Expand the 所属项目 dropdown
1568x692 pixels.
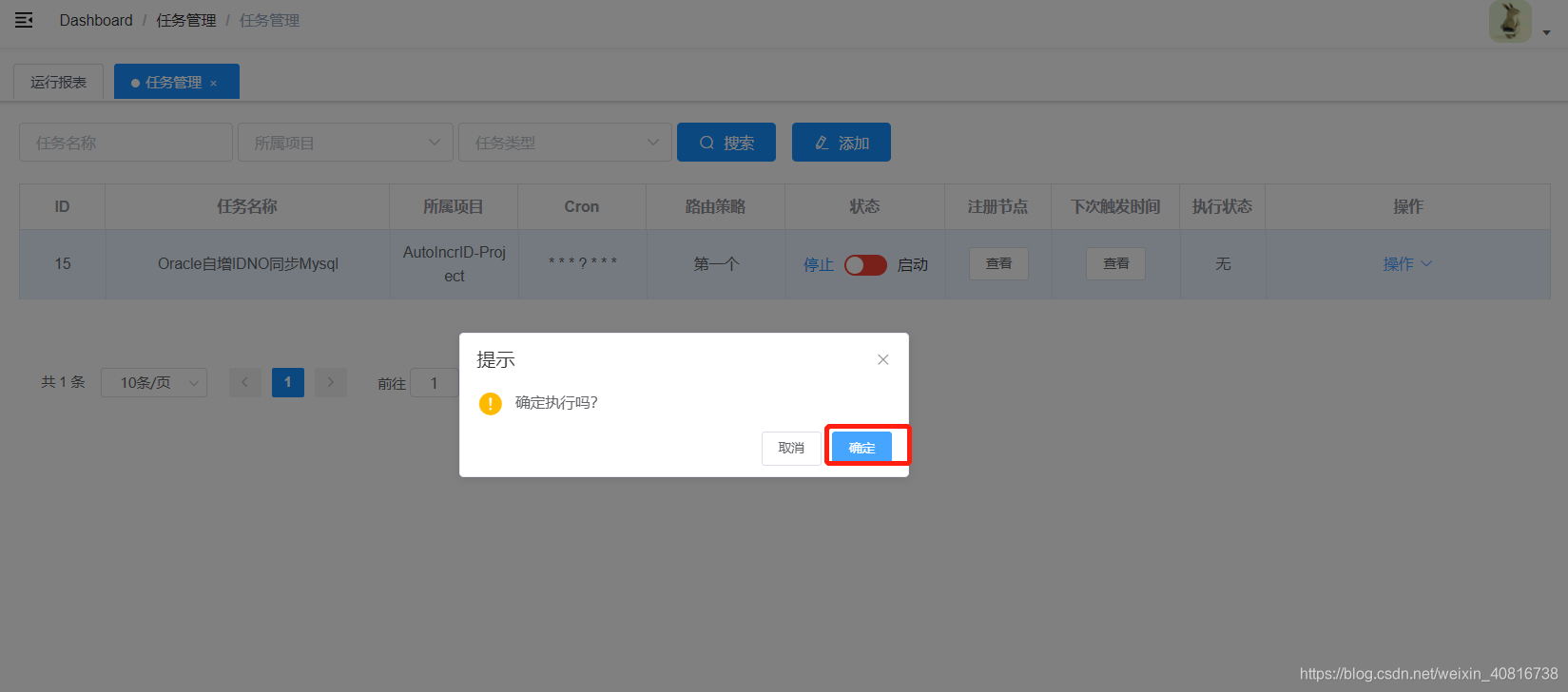[345, 143]
